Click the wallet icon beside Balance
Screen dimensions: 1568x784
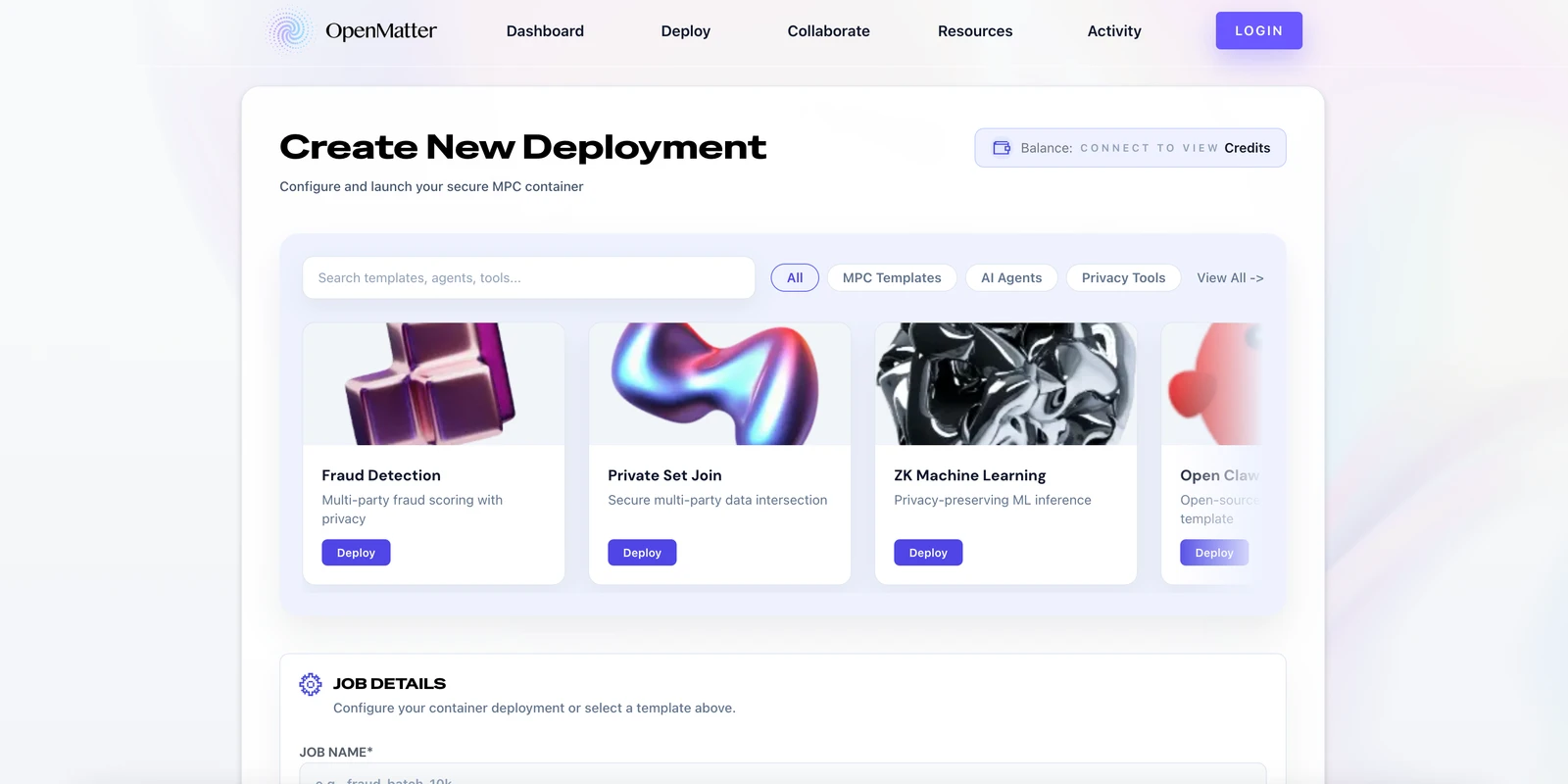[1002, 148]
